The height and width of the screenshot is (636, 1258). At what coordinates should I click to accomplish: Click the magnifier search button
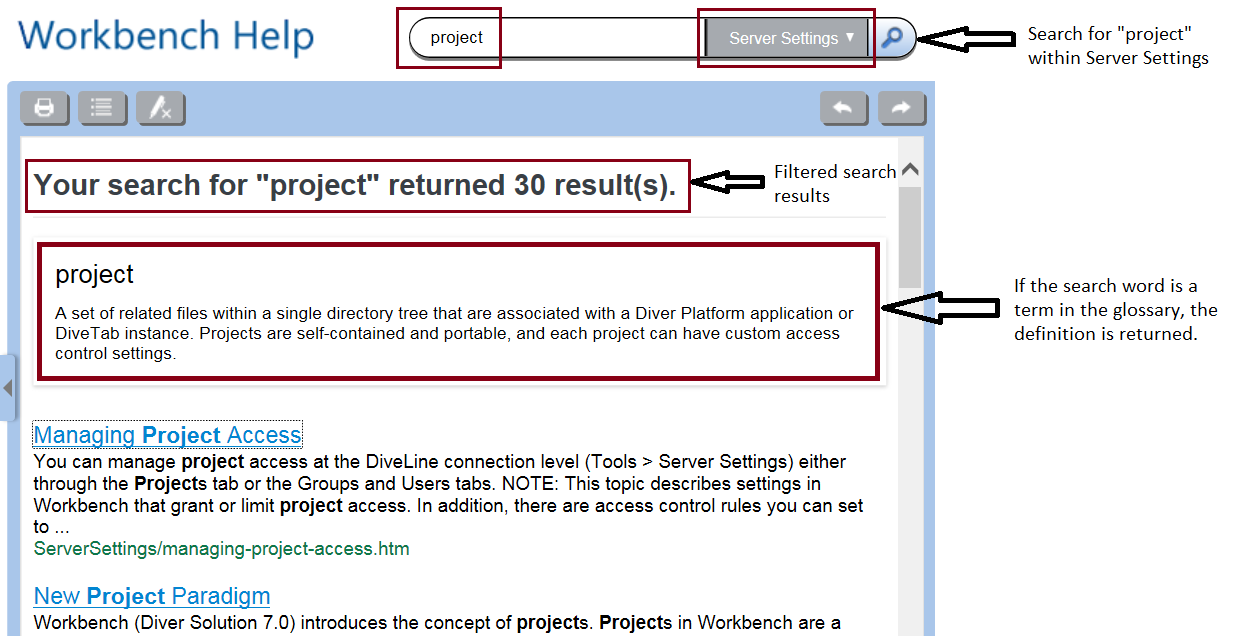coord(891,38)
